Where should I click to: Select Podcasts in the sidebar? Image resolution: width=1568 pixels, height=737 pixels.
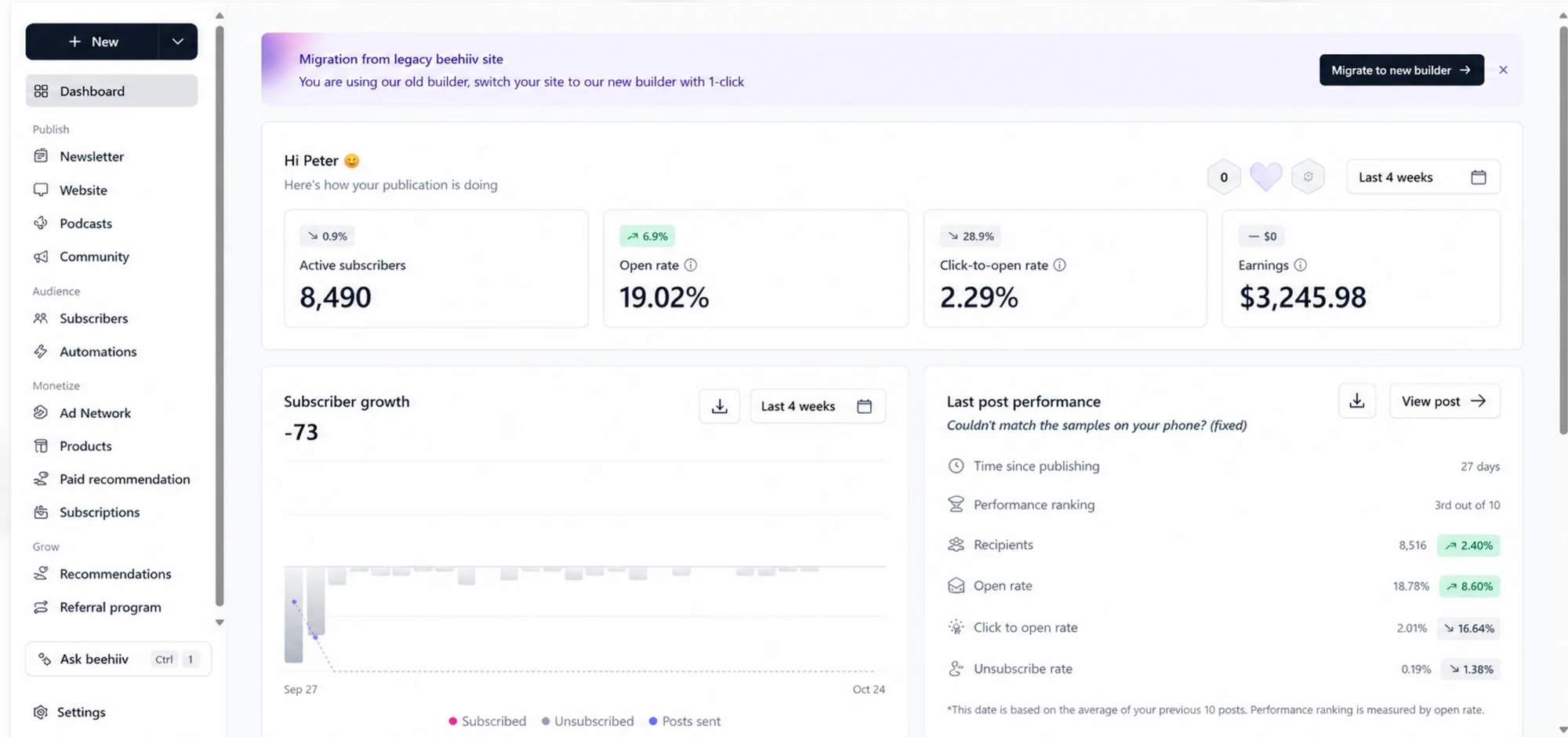85,223
